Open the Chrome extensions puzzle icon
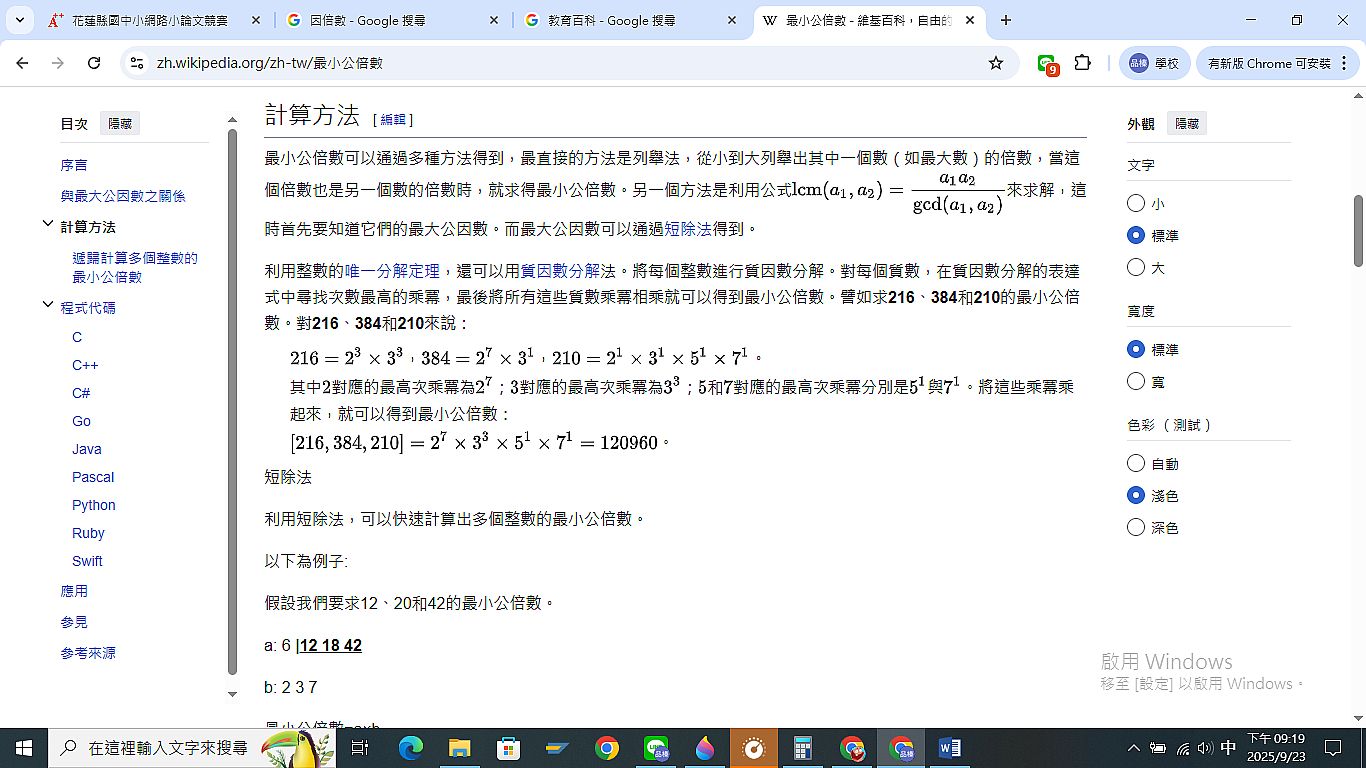This screenshot has width=1366, height=768. [1082, 63]
